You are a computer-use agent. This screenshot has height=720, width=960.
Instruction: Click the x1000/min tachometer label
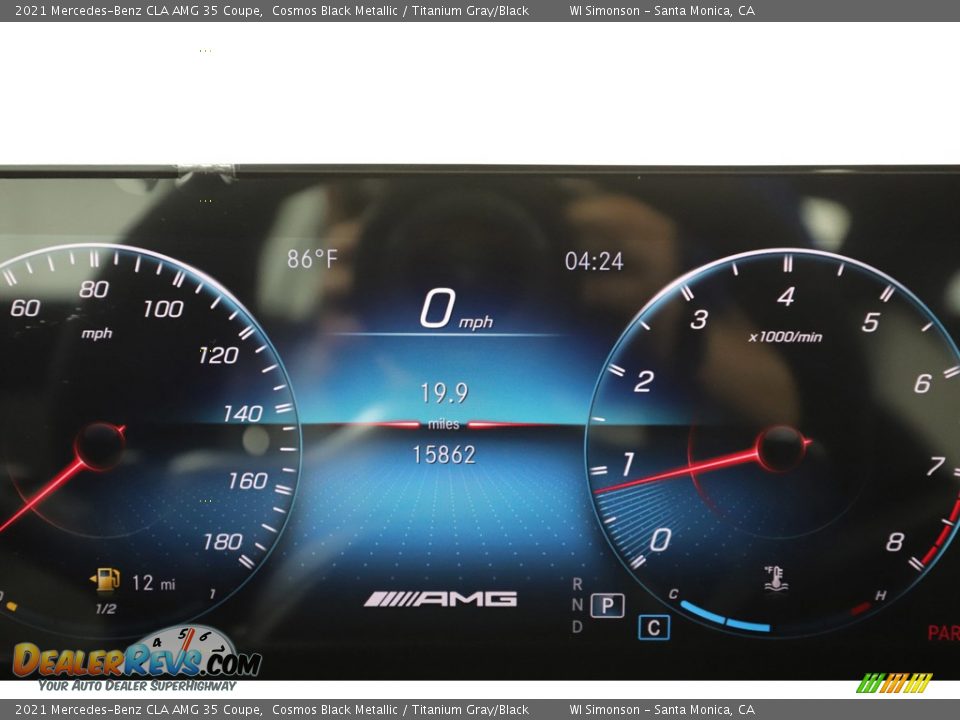pos(785,337)
